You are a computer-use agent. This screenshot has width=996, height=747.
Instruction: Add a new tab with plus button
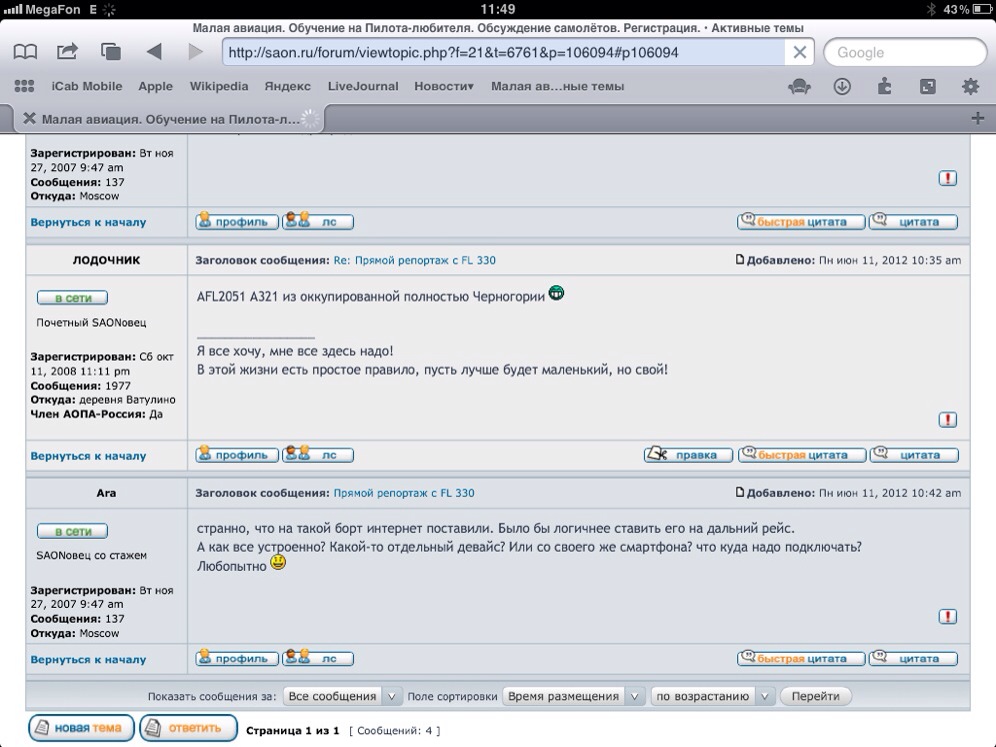(977, 118)
